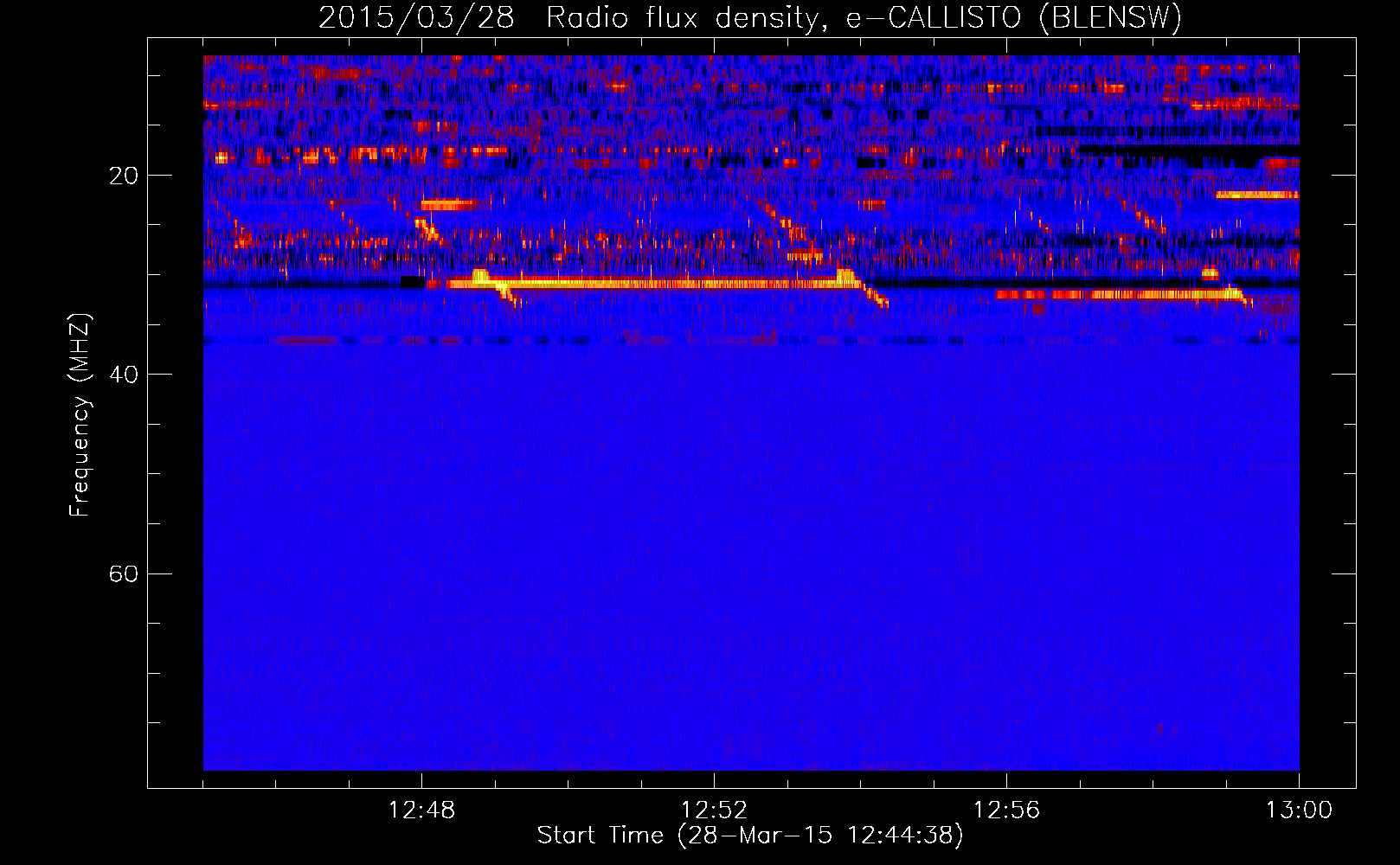Image resolution: width=1400 pixels, height=865 pixels.
Task: Select the 'Frequency (MHZ)' axis label
Action: (x=80, y=415)
